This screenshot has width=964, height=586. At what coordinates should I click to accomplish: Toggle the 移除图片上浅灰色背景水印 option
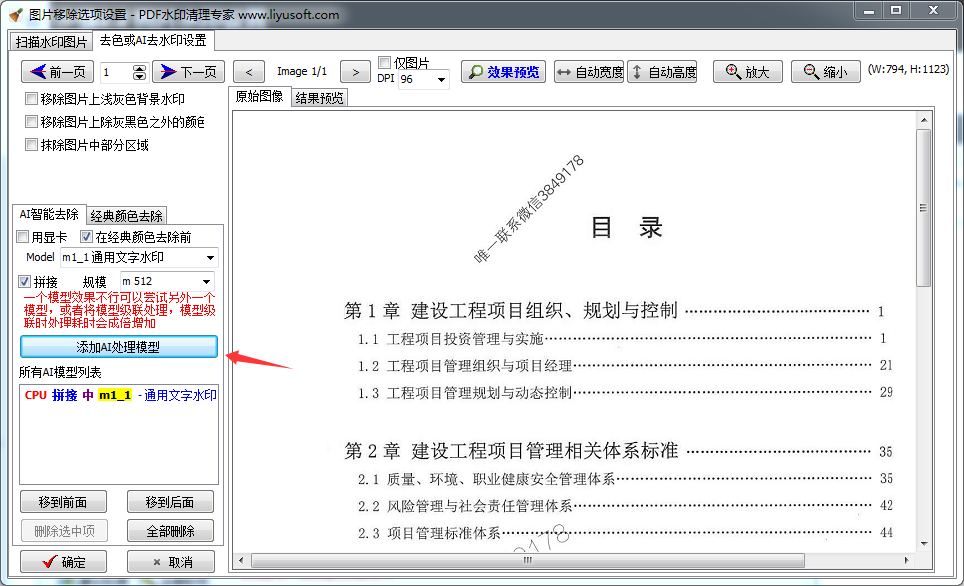[31, 98]
